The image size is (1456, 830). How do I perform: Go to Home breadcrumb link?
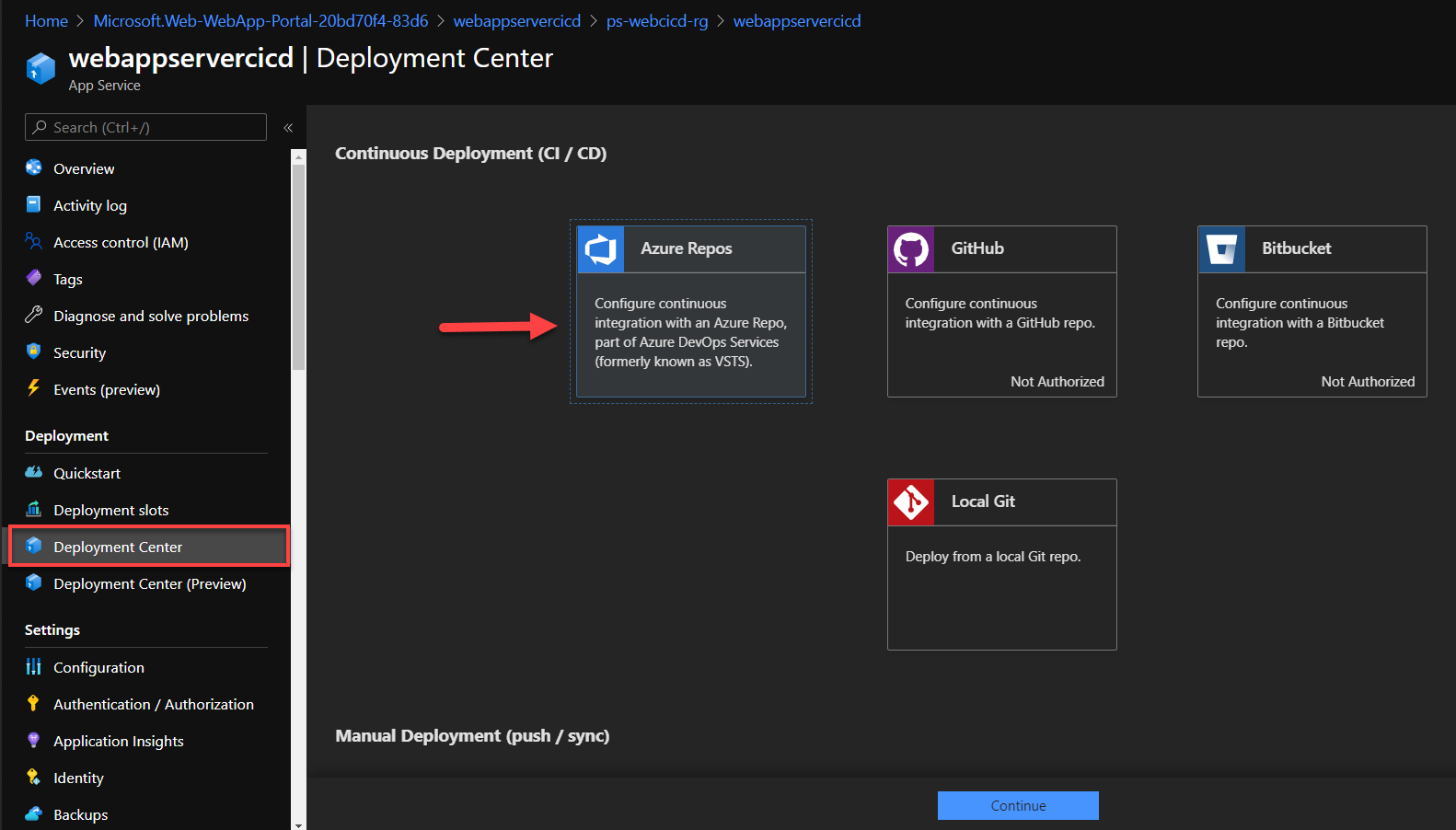(46, 21)
